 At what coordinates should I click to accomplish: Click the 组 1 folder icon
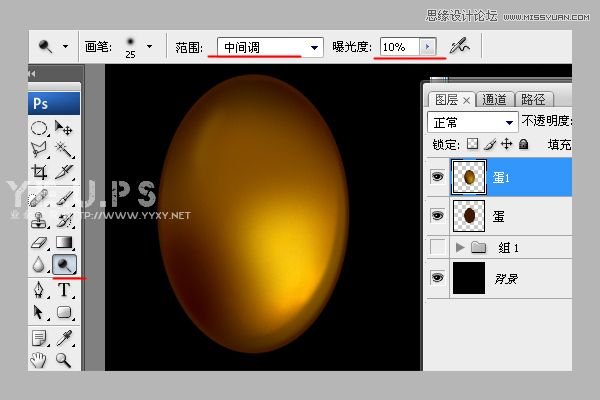[478, 247]
